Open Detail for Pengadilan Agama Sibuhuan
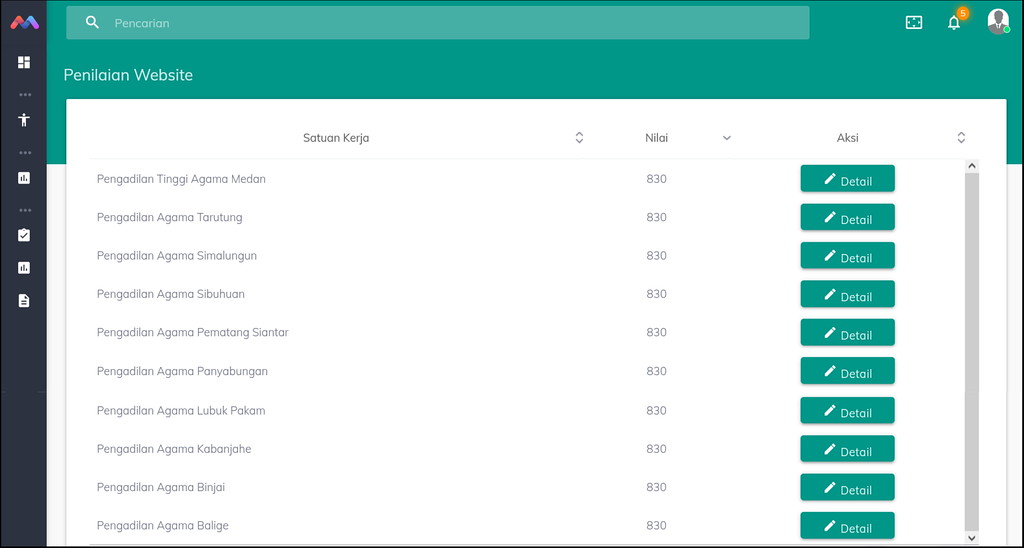The height and width of the screenshot is (548, 1024). coord(848,294)
